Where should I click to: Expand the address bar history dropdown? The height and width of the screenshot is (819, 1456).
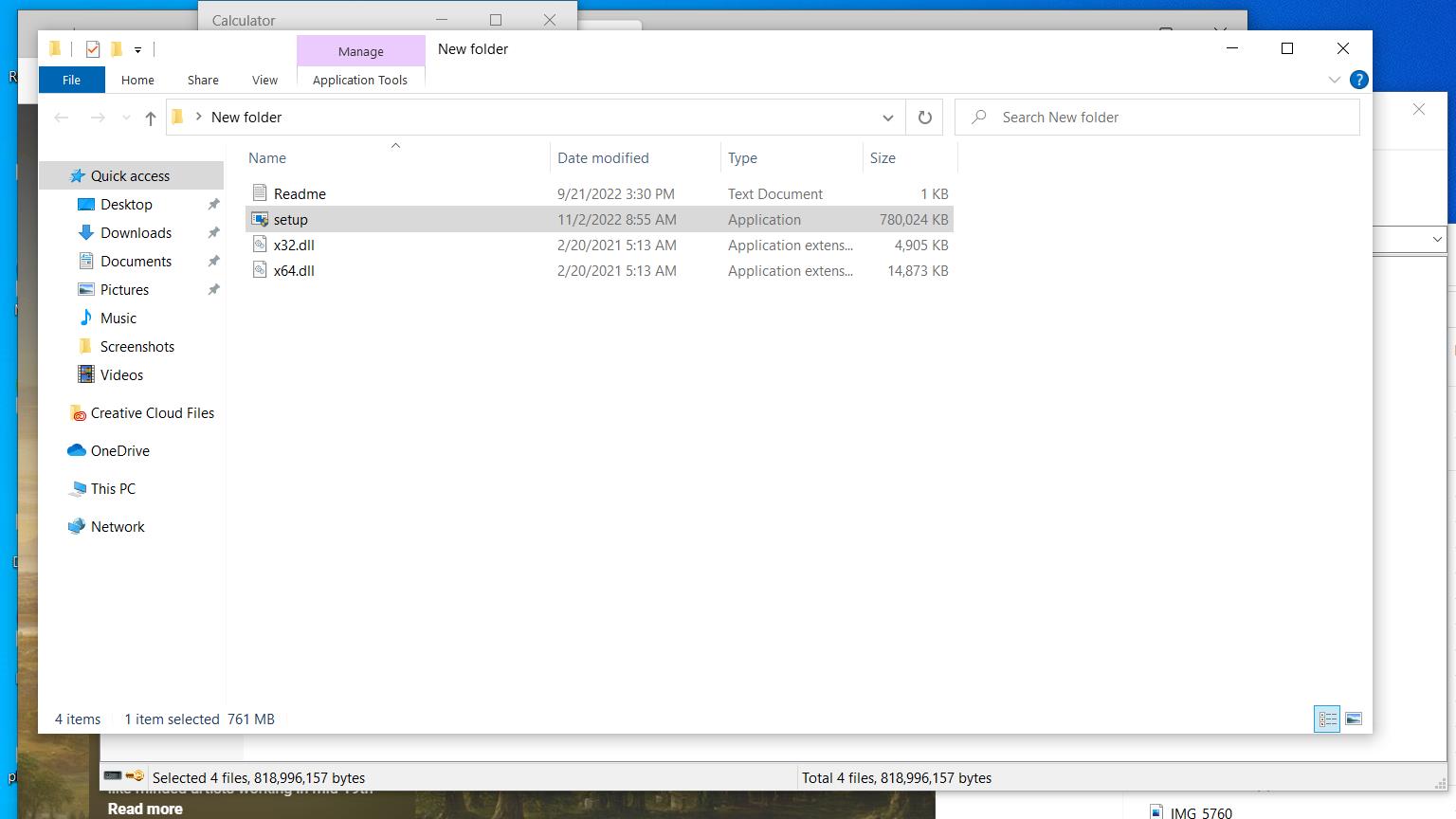click(x=887, y=118)
